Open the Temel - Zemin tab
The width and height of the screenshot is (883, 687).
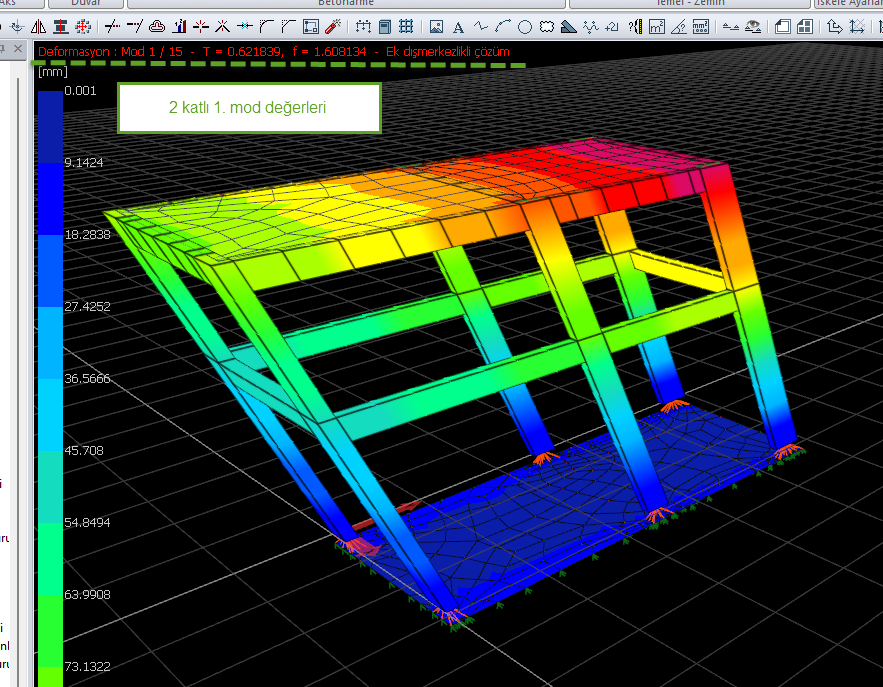[x=690, y=3]
